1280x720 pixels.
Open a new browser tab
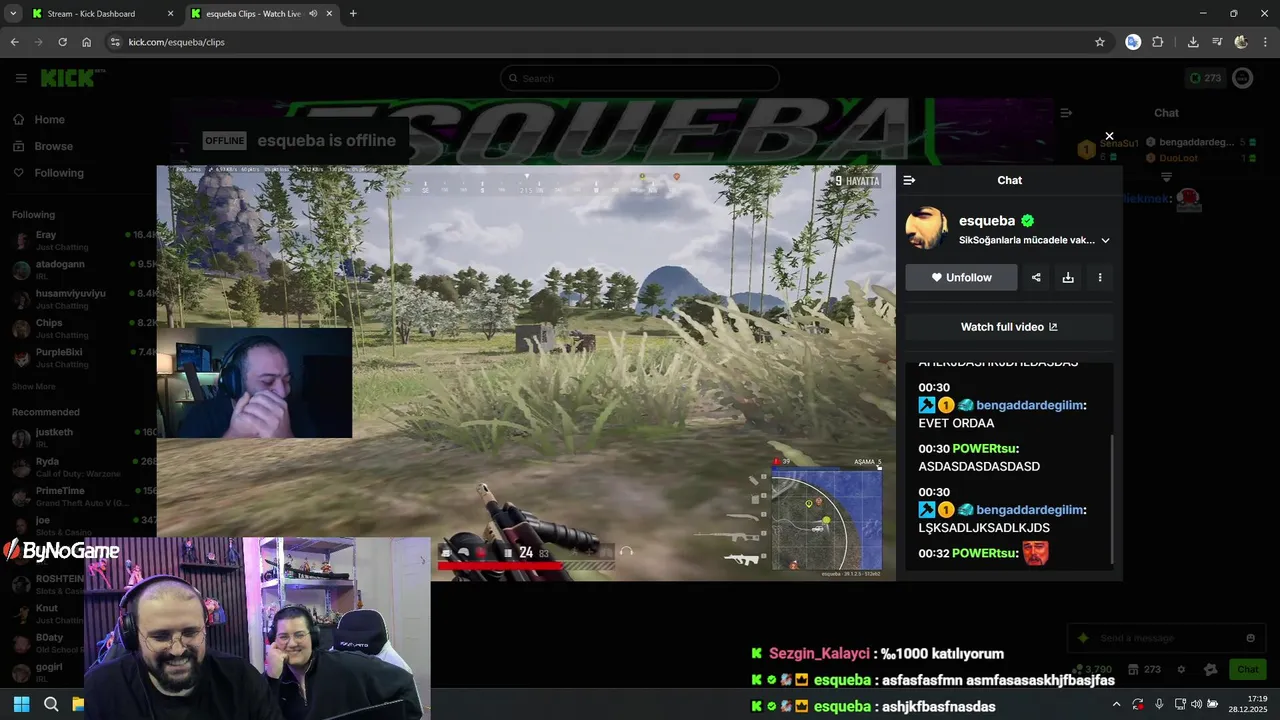(x=353, y=14)
